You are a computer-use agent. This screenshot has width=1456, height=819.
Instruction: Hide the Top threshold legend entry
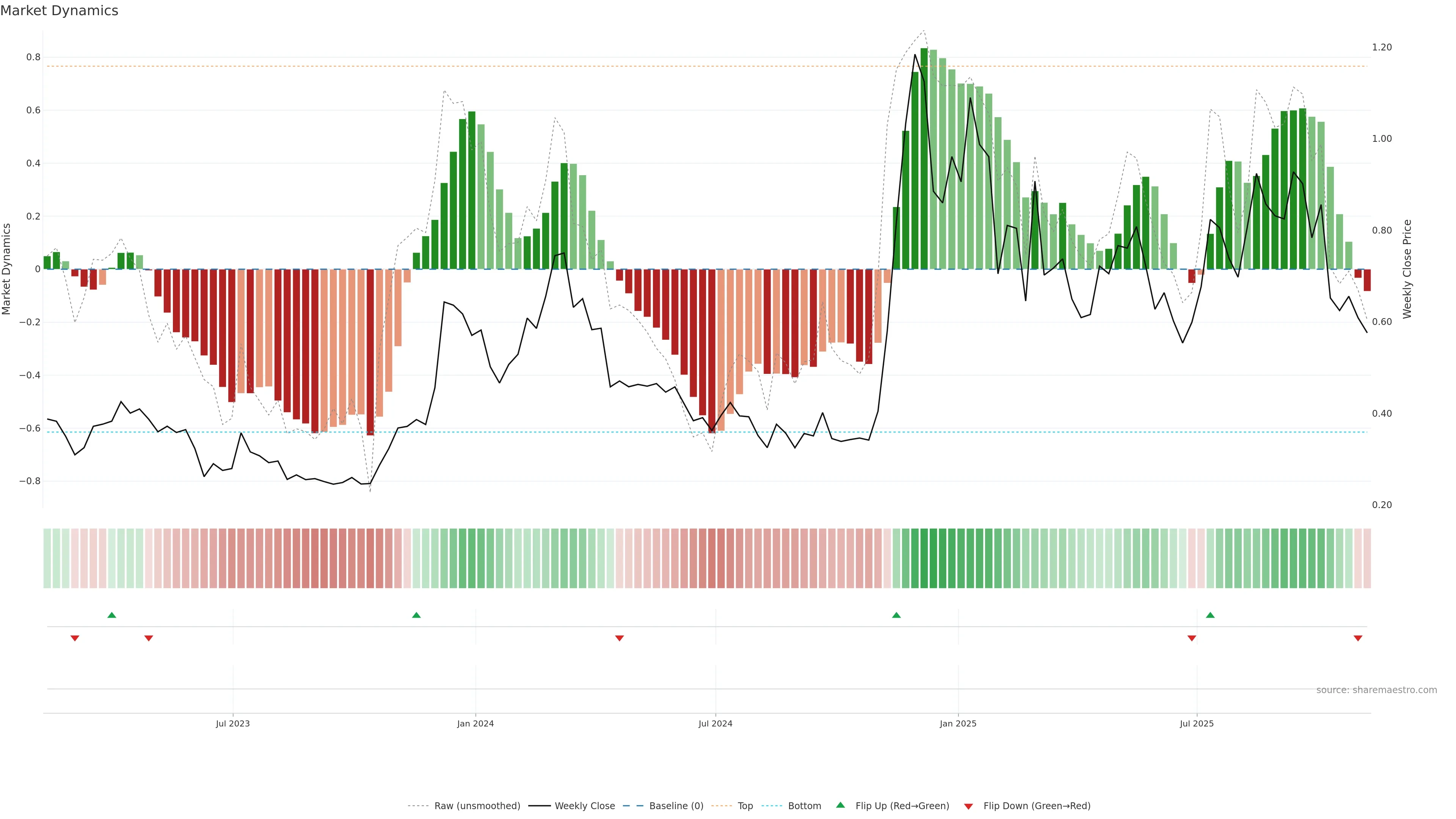pyautogui.click(x=745, y=806)
